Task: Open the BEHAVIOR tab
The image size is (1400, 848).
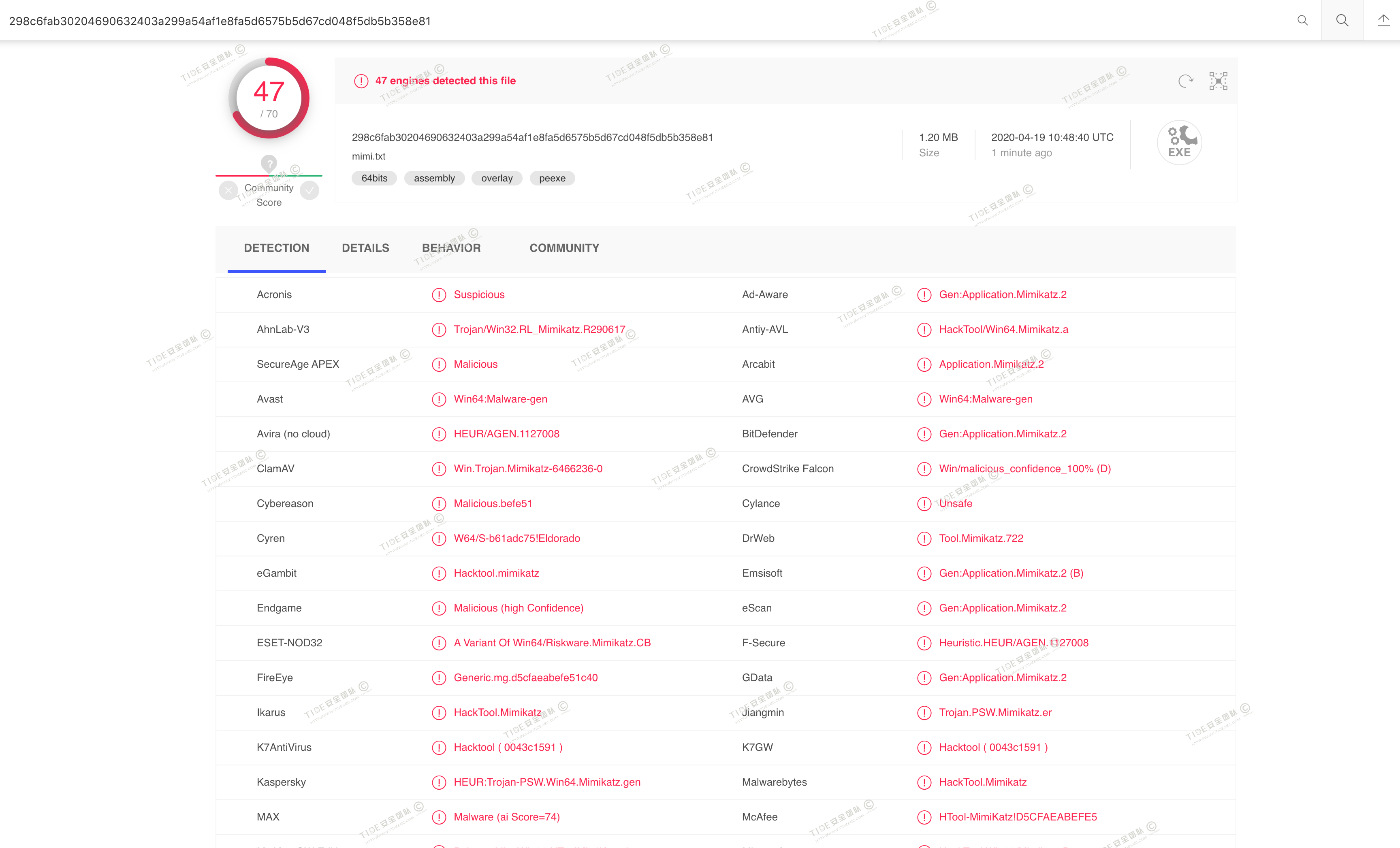Action: tap(451, 248)
